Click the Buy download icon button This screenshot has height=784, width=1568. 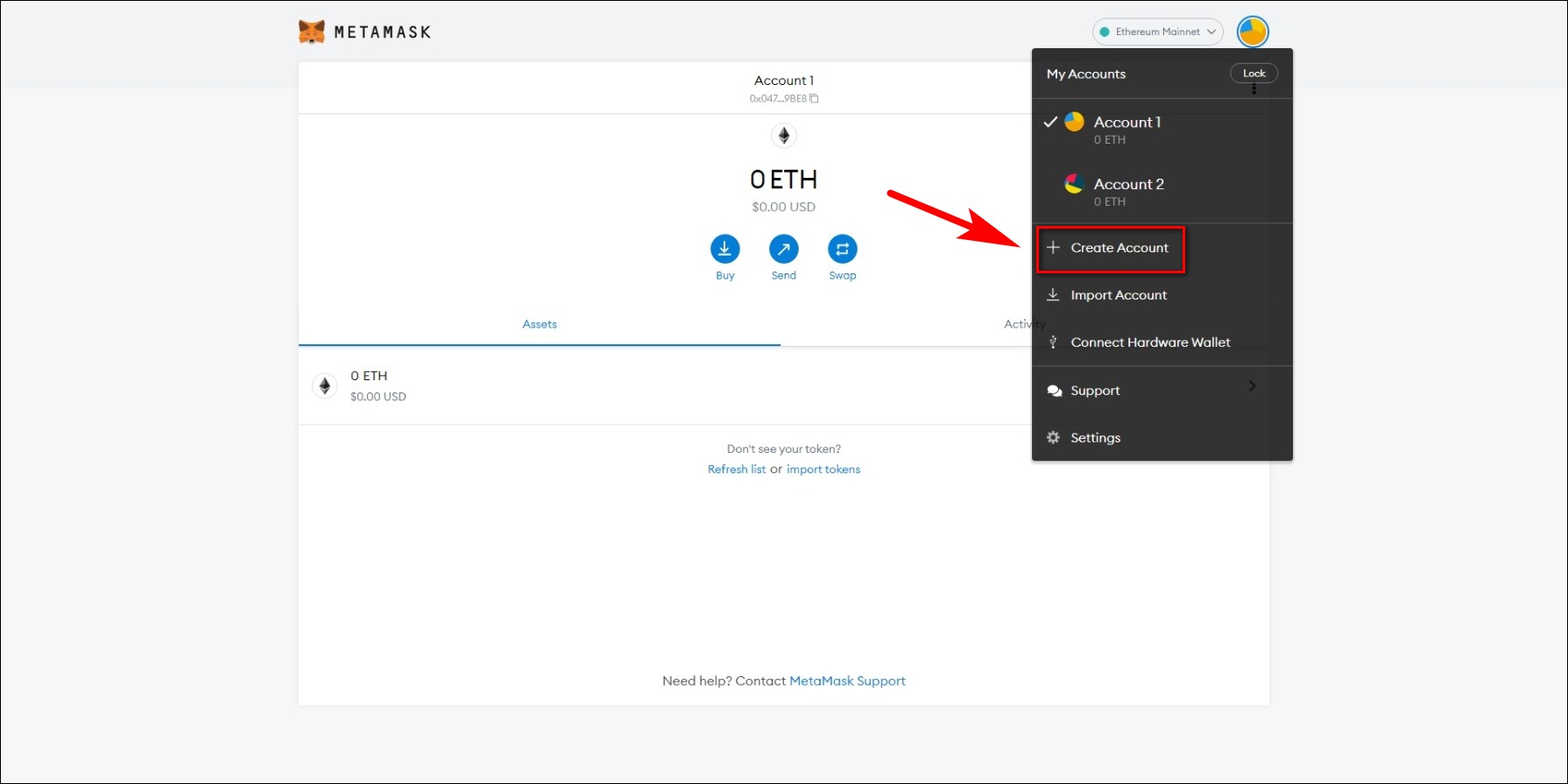724,249
